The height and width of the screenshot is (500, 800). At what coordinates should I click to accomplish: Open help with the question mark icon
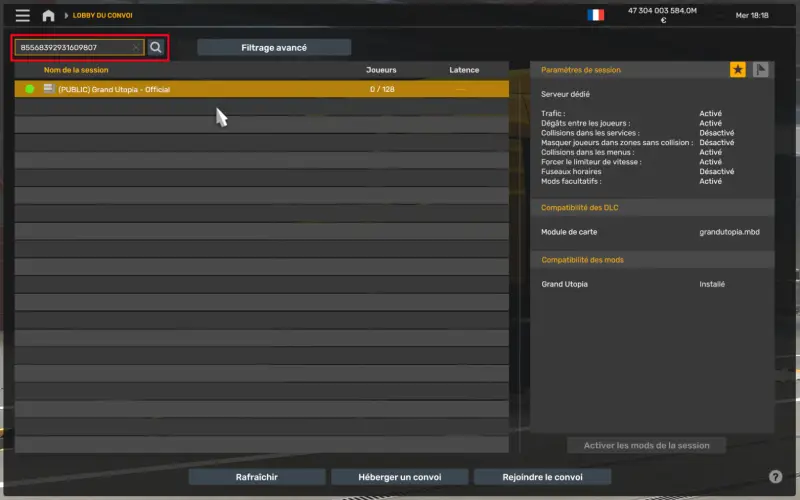[775, 477]
